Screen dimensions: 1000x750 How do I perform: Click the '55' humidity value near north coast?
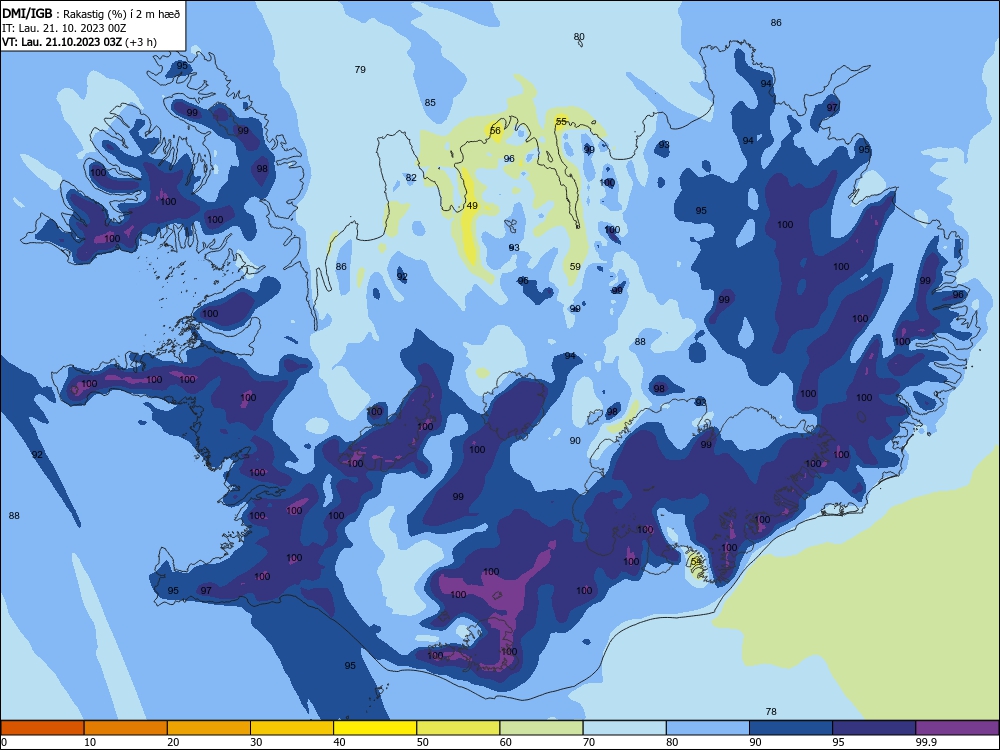561,121
